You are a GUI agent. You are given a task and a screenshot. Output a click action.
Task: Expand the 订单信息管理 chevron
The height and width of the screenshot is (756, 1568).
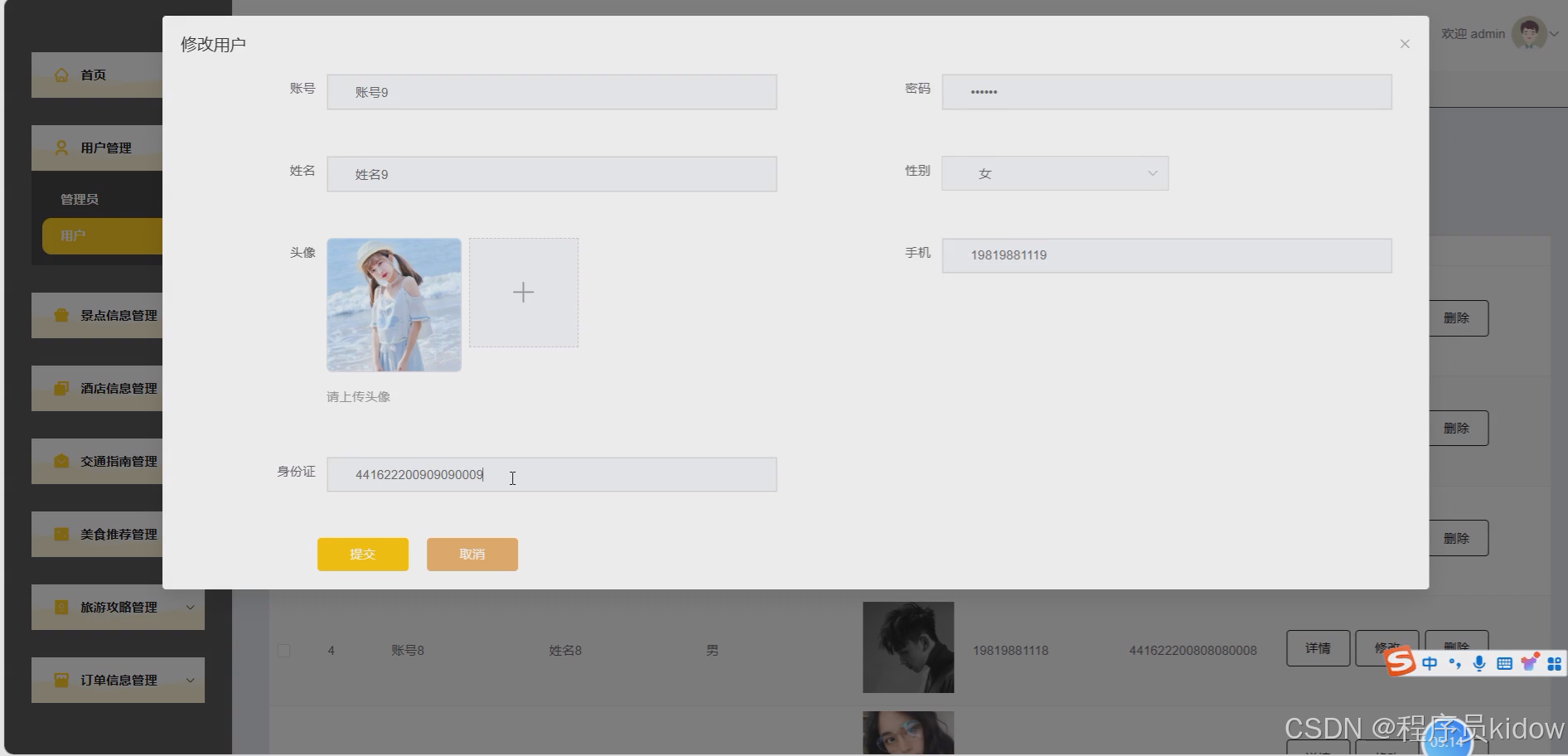pyautogui.click(x=190, y=681)
